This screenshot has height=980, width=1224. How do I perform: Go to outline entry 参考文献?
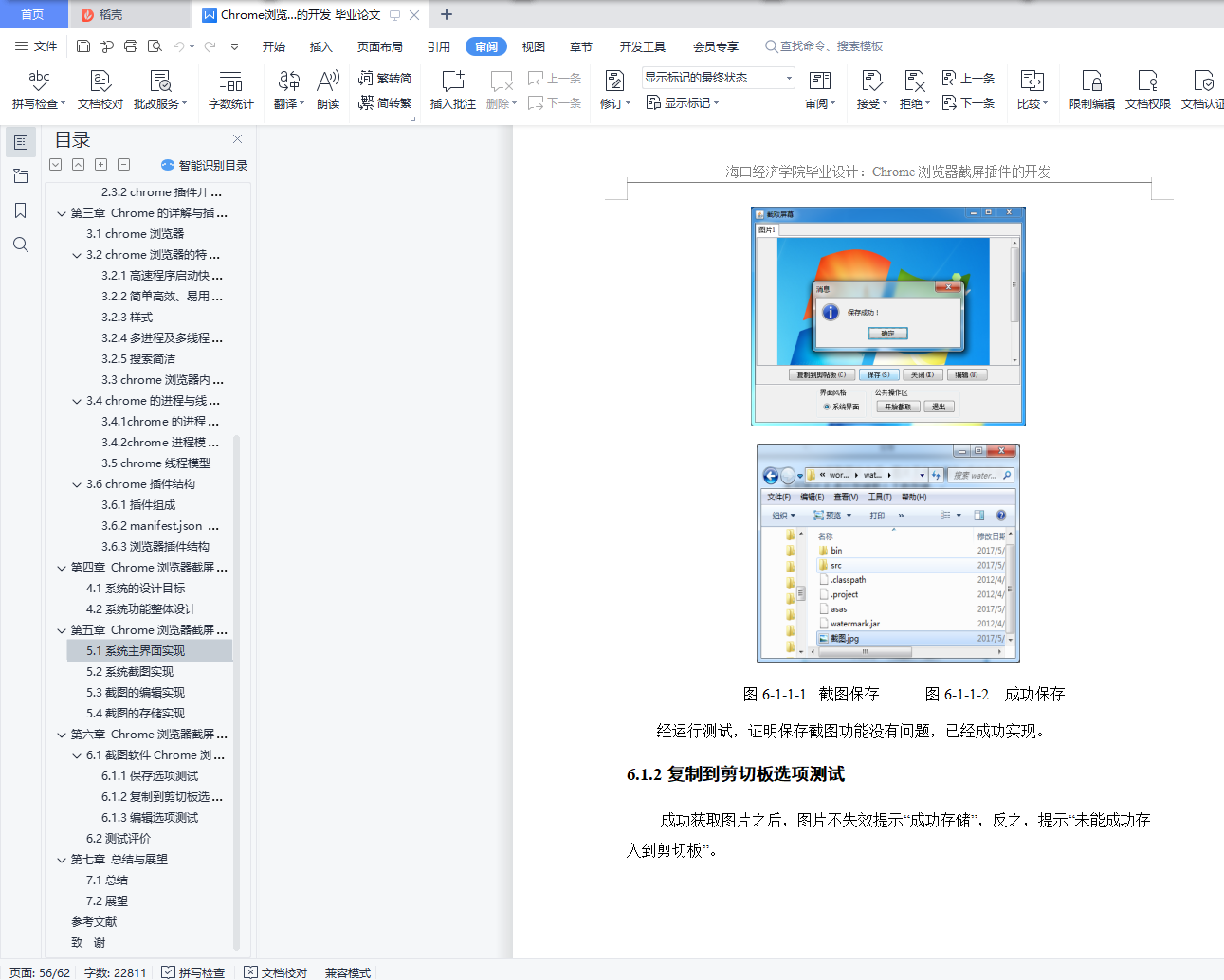pos(94,922)
